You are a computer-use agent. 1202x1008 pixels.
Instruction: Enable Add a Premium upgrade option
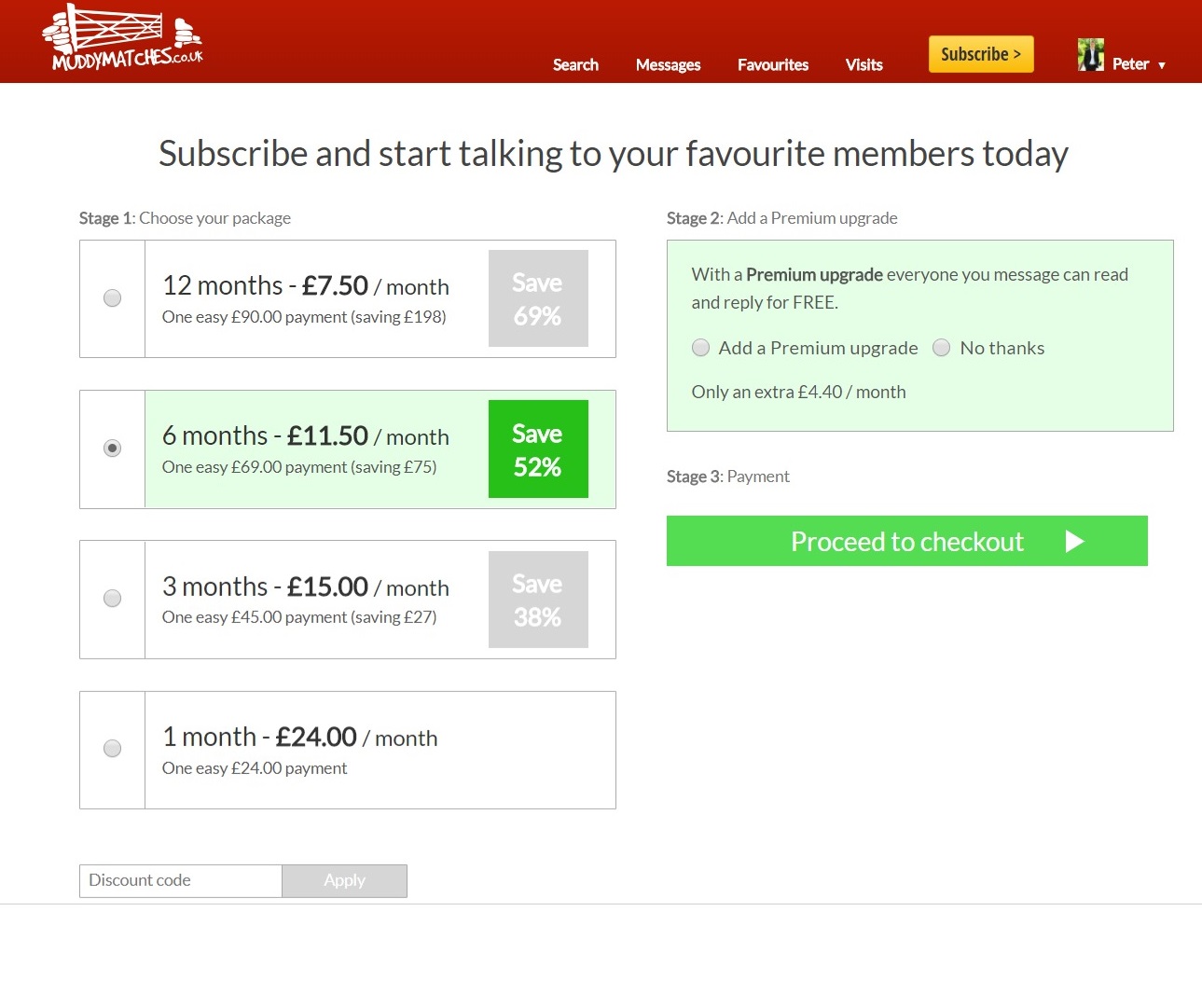pyautogui.click(x=701, y=348)
